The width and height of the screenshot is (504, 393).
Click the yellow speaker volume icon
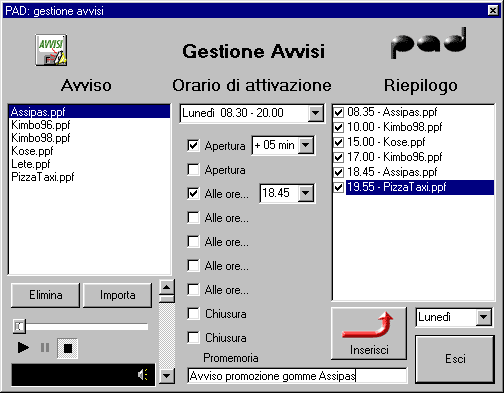pos(143,375)
